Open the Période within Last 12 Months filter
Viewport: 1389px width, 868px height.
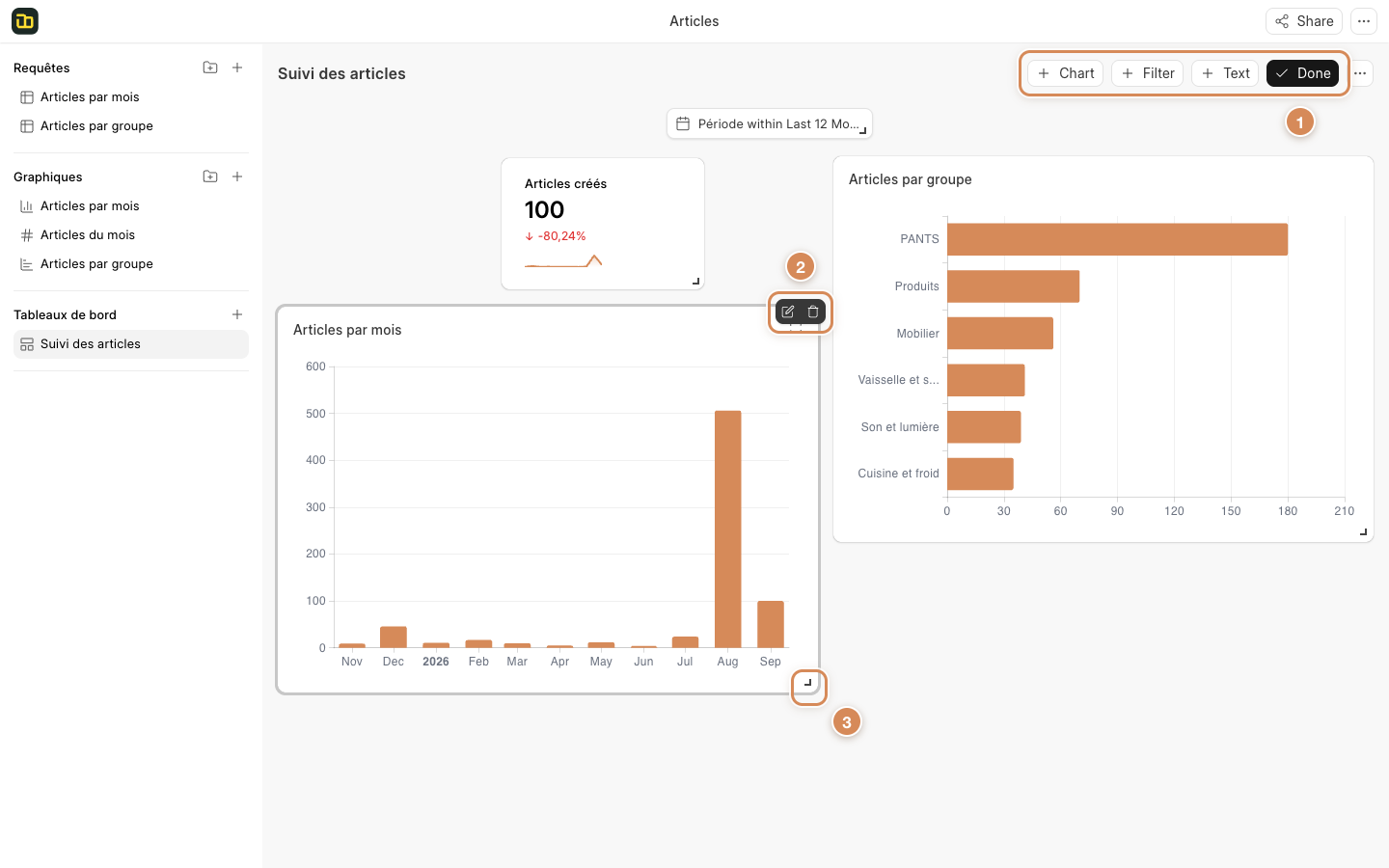[x=769, y=123]
